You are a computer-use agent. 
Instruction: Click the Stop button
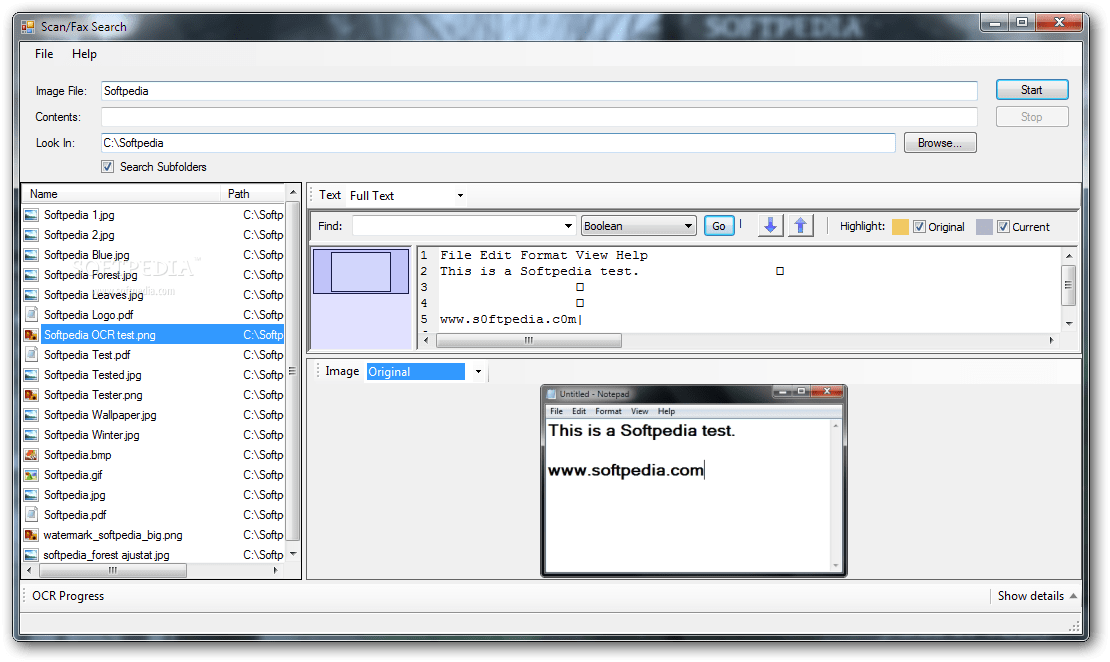[x=1031, y=117]
